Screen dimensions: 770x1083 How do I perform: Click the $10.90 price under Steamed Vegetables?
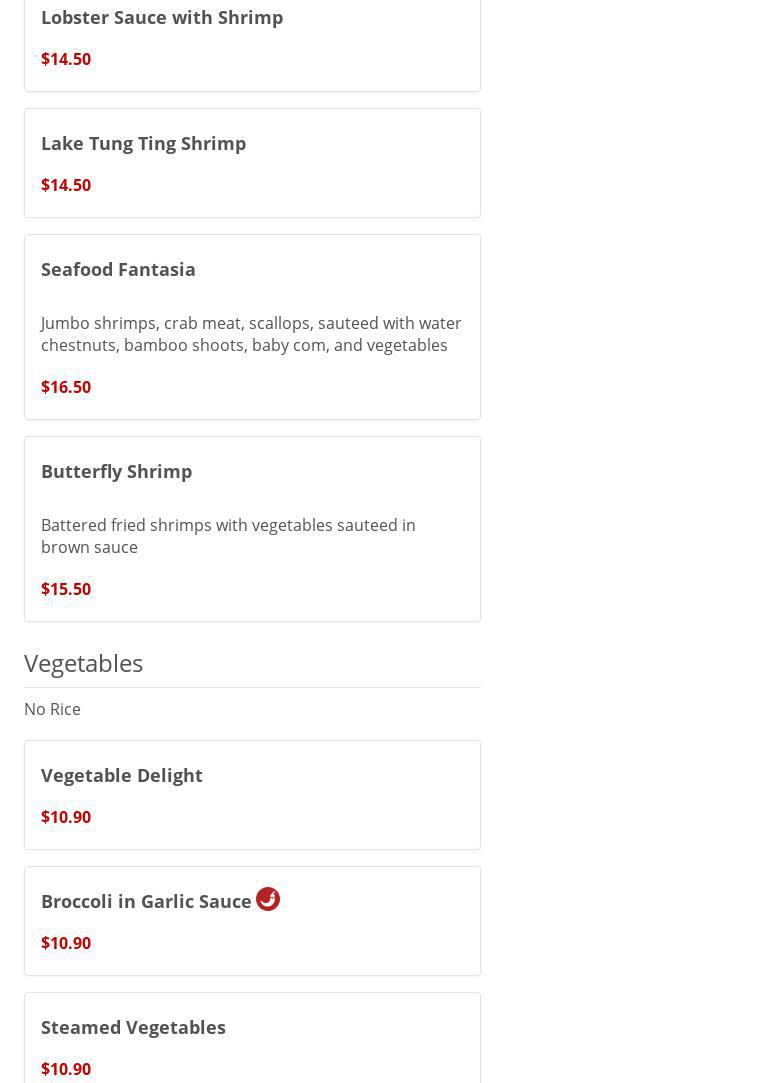pos(66,1069)
